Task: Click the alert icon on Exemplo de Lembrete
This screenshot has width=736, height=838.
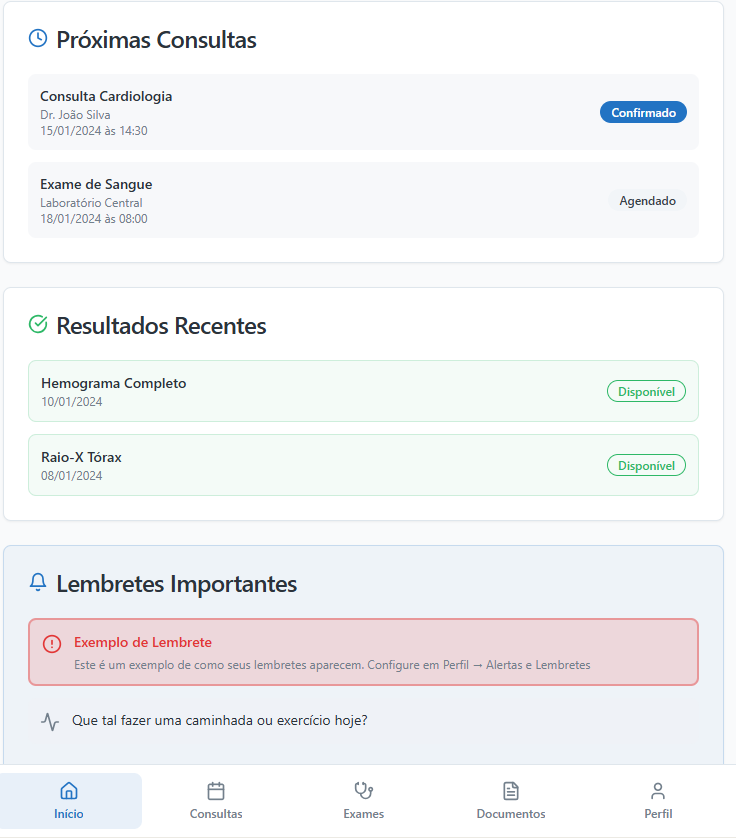Action: coord(53,644)
